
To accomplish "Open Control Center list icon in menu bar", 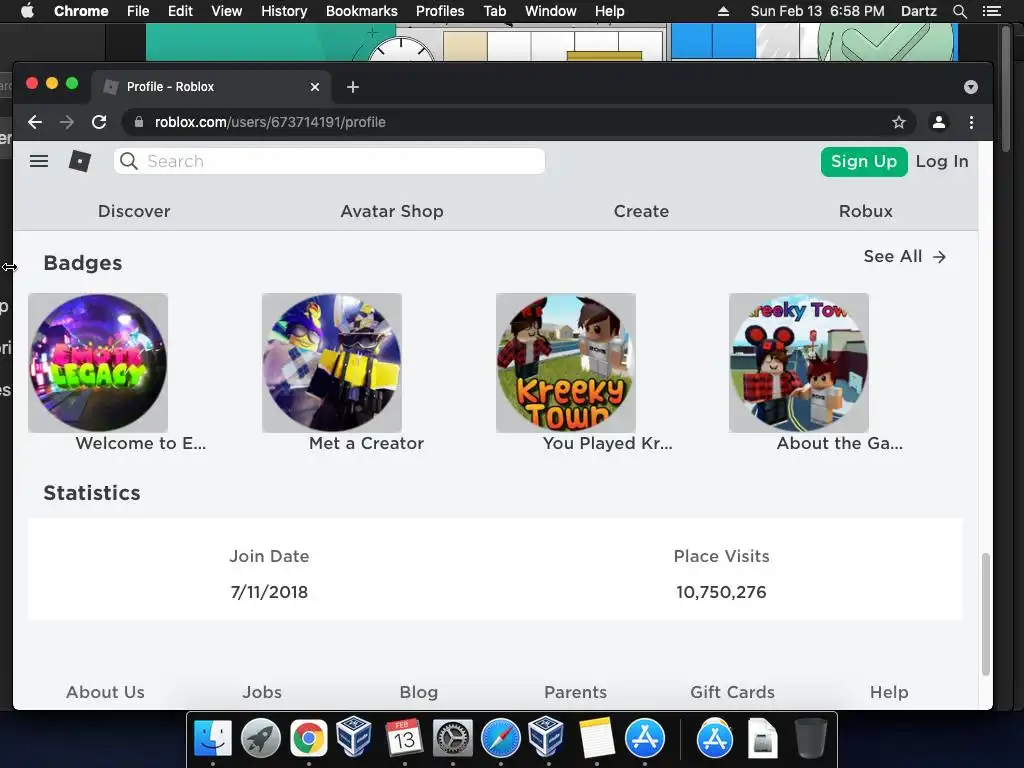I will tap(991, 11).
